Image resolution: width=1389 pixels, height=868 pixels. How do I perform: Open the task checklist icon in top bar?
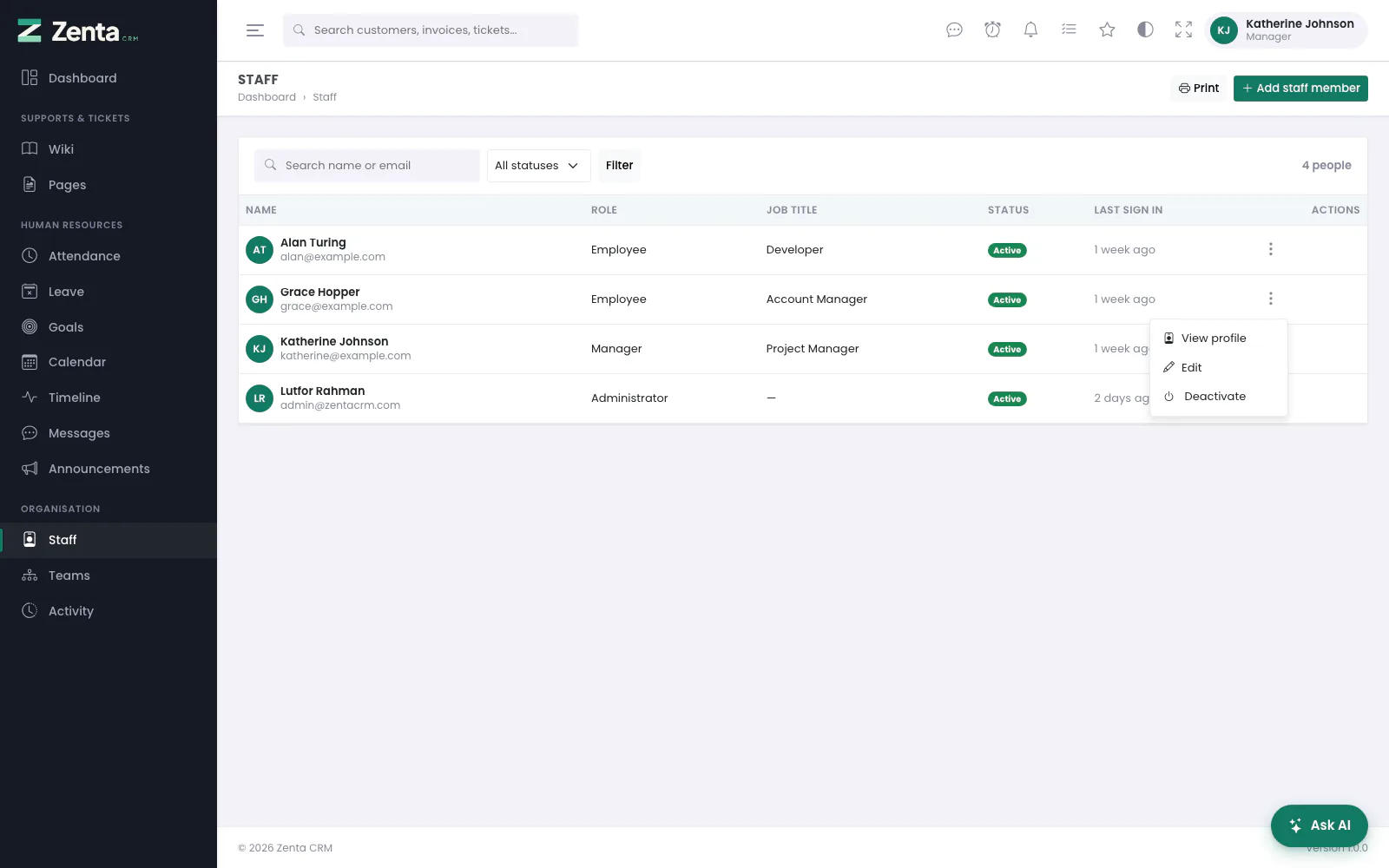coord(1069,30)
